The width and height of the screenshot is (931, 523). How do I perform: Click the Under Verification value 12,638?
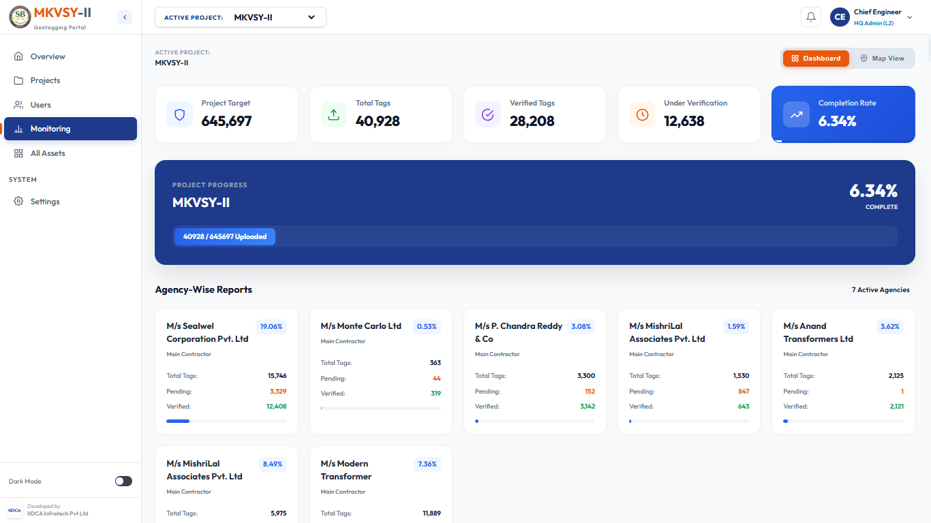tap(684, 121)
